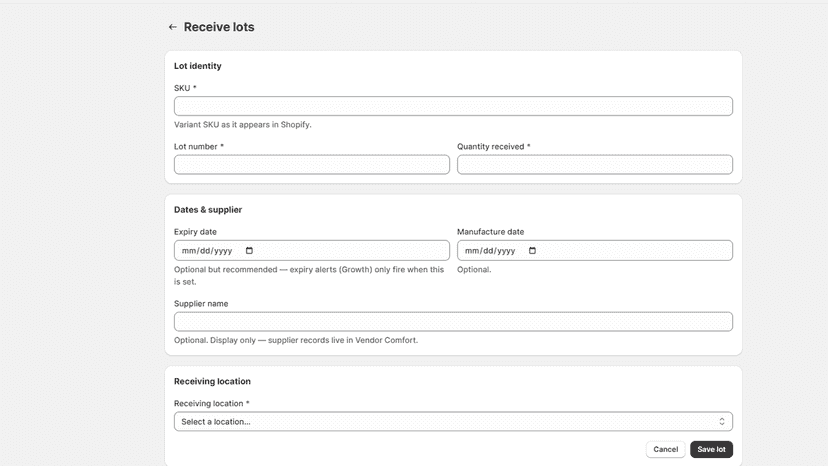Screen dimensions: 828x466
Task: Focus the Quantity received field
Action: pyautogui.click(x=595, y=164)
